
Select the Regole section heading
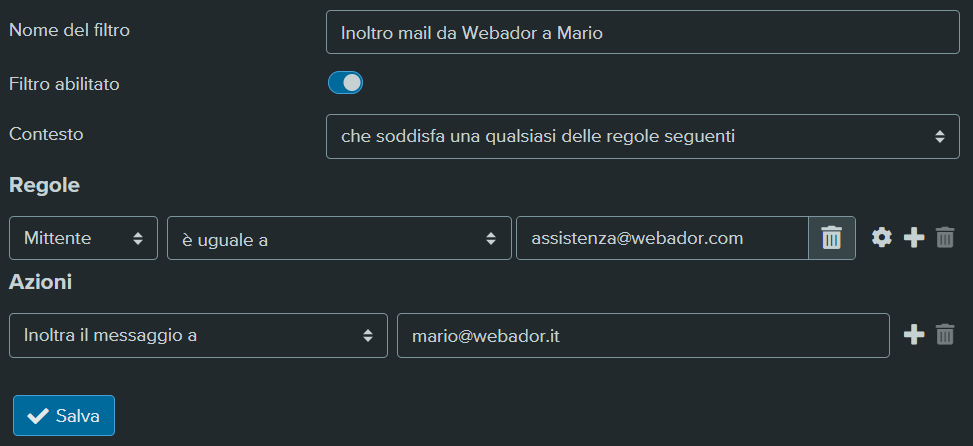[44, 185]
